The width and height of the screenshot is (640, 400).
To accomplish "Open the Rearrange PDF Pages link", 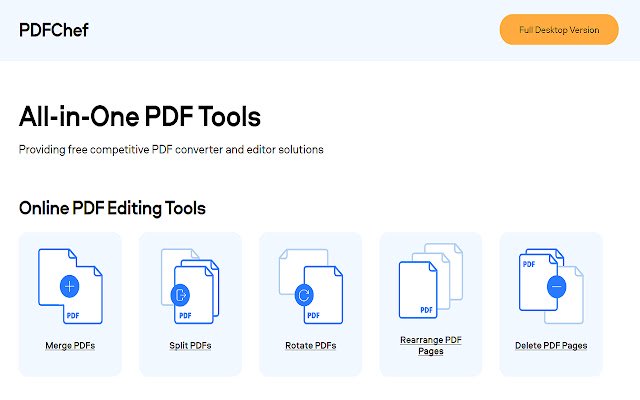I will 431,345.
